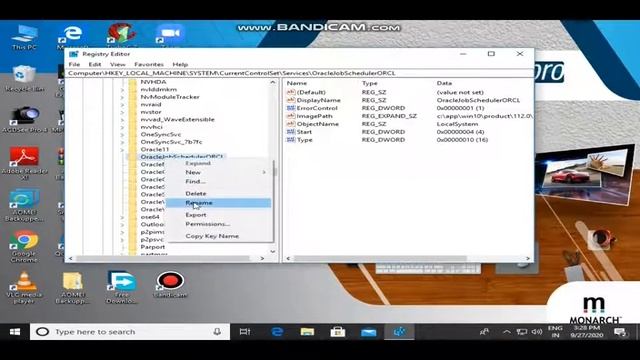Select the DisplayName value icon
The width and height of the screenshot is (640, 360).
pyautogui.click(x=291, y=100)
